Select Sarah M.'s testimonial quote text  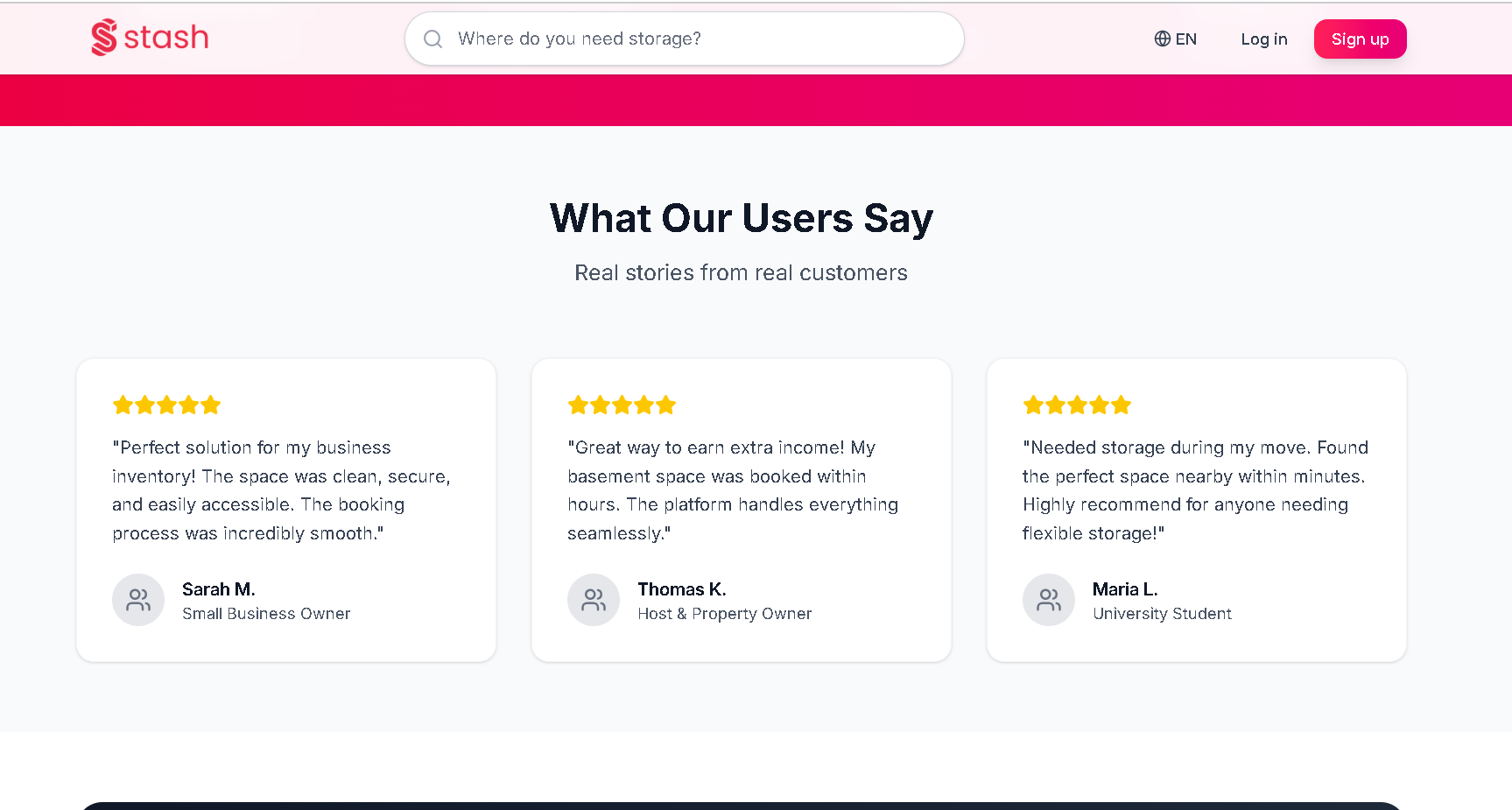coord(281,490)
